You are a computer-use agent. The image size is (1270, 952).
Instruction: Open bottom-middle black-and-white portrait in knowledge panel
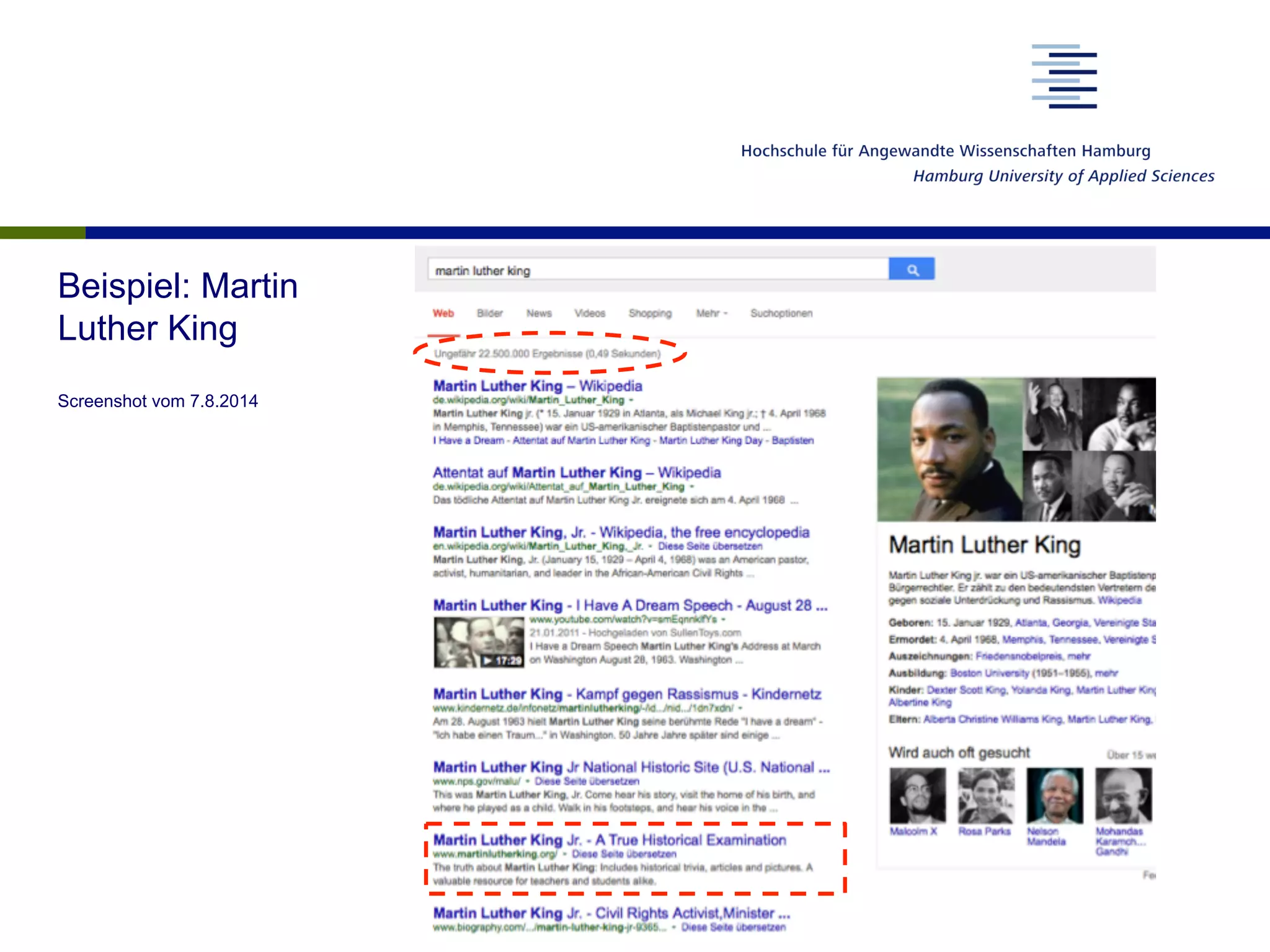coord(1047,487)
